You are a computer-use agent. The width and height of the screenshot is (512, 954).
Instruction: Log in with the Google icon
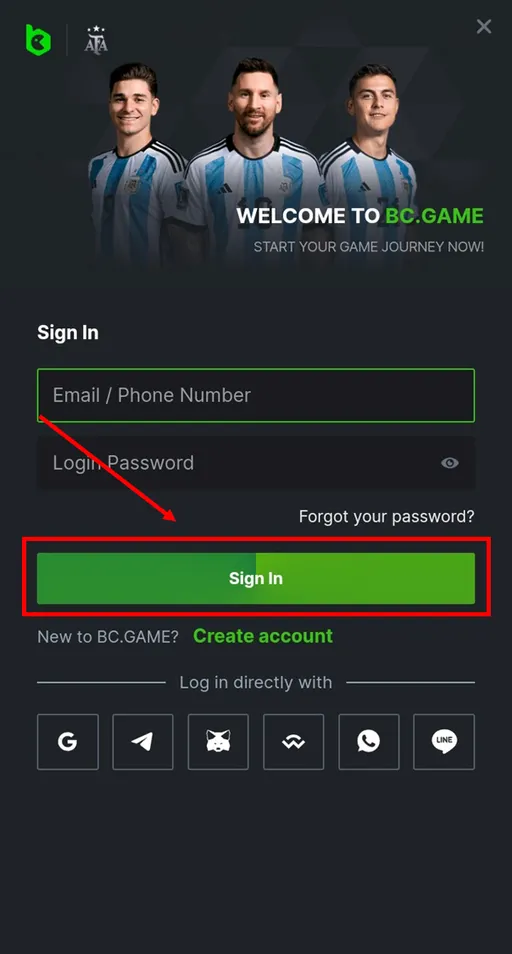pyautogui.click(x=67, y=742)
